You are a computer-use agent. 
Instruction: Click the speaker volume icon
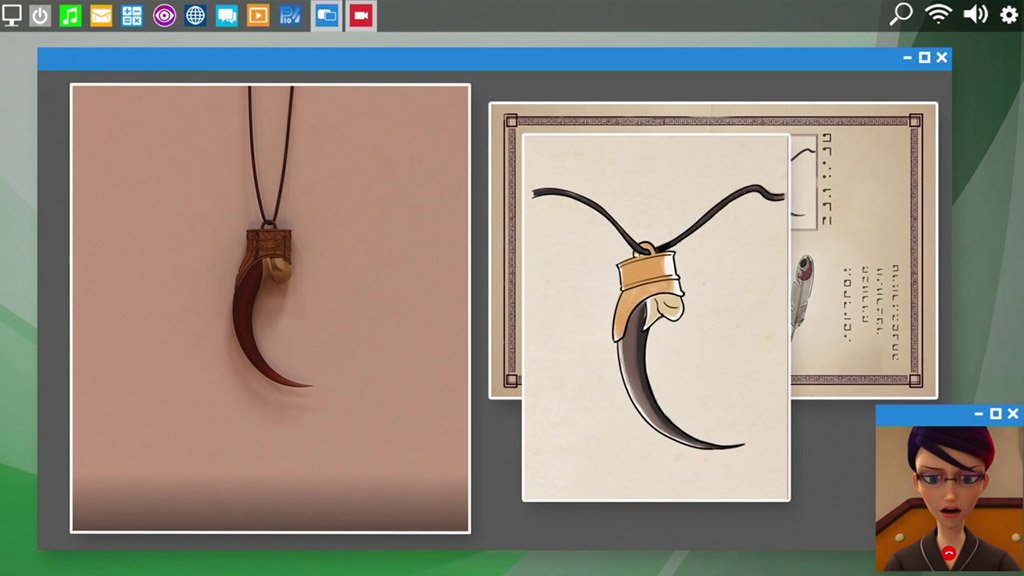click(x=975, y=14)
